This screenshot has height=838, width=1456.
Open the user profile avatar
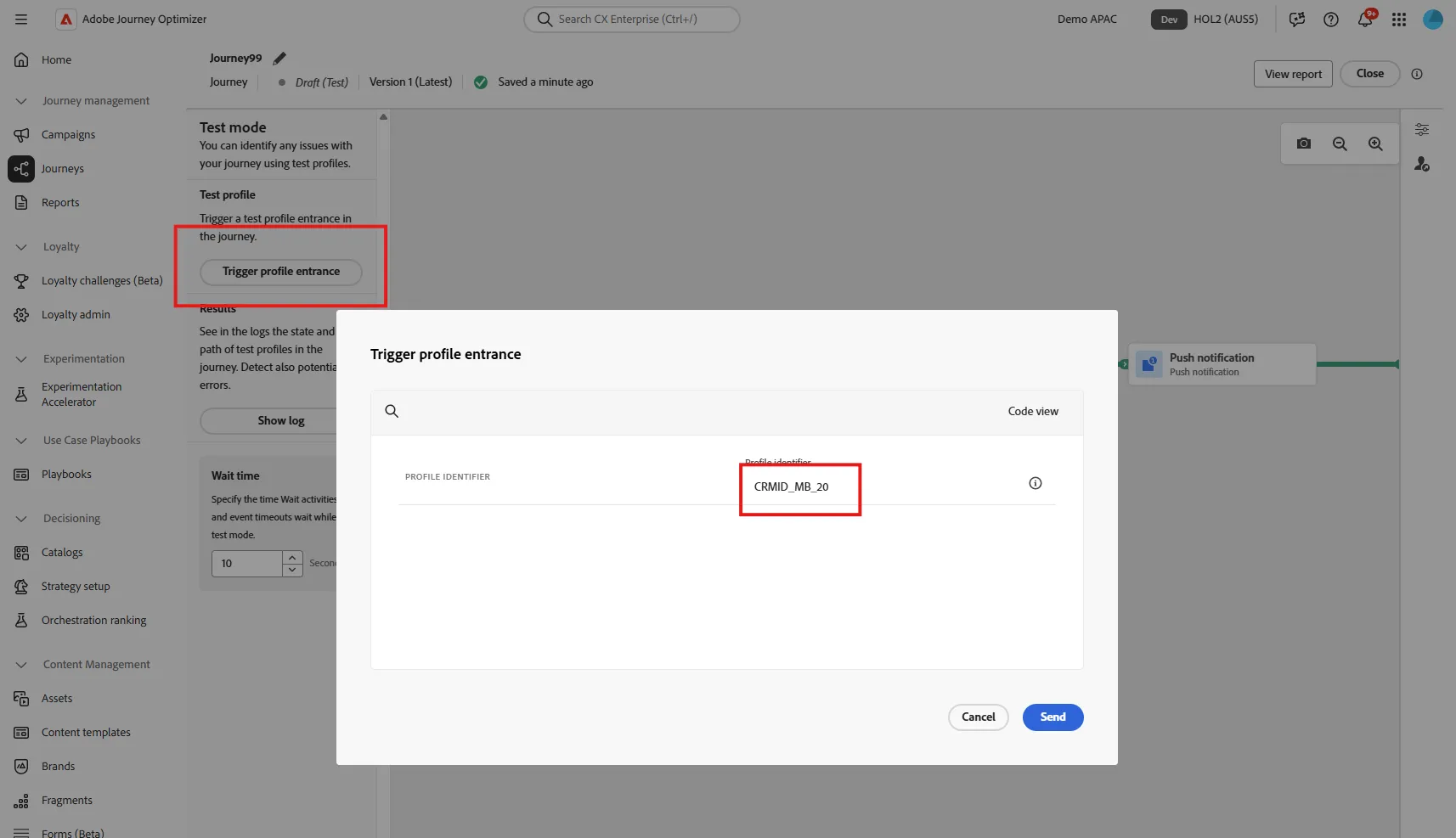pos(1433,19)
